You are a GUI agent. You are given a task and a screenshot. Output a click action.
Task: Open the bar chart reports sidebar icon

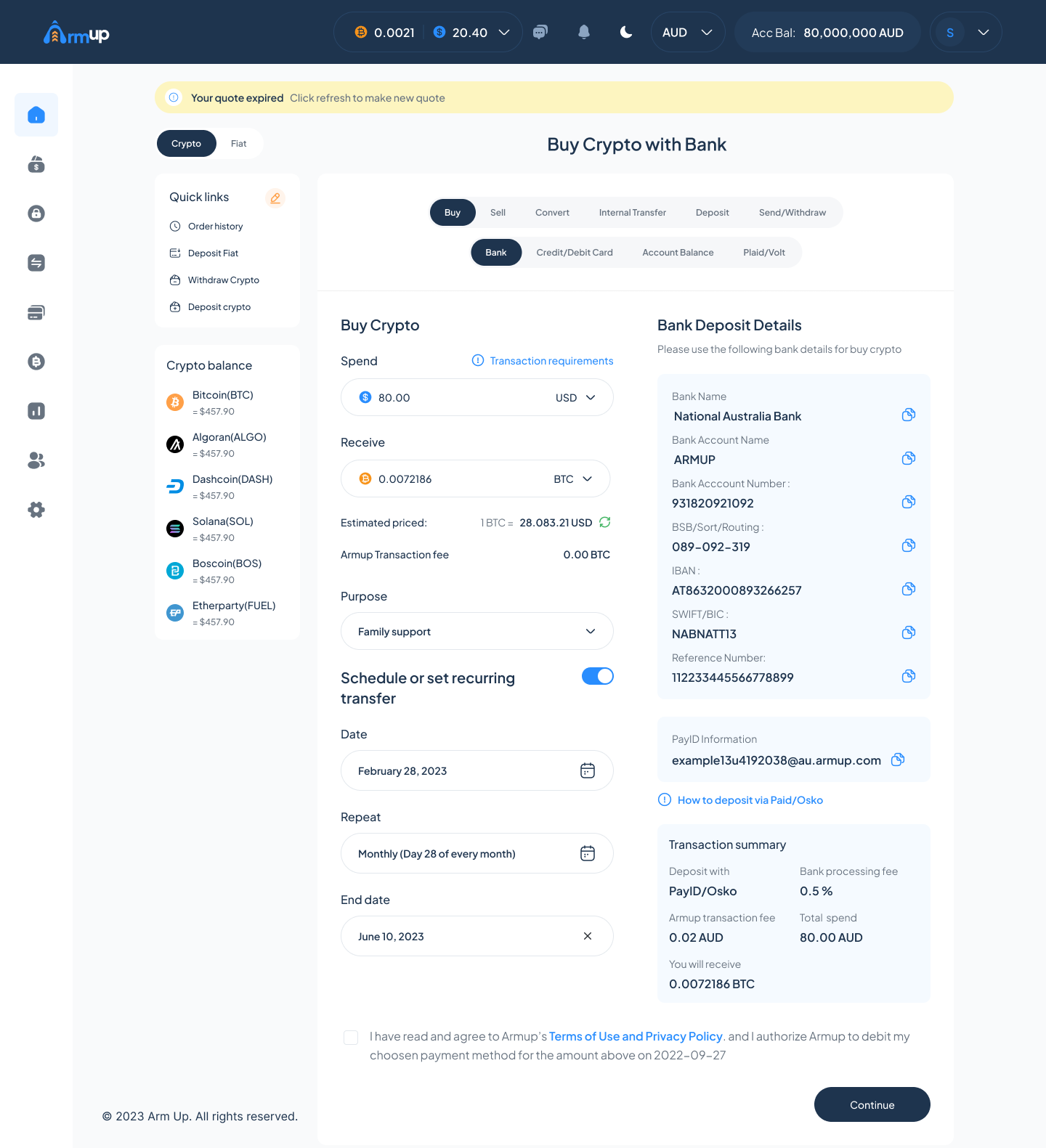pos(36,411)
